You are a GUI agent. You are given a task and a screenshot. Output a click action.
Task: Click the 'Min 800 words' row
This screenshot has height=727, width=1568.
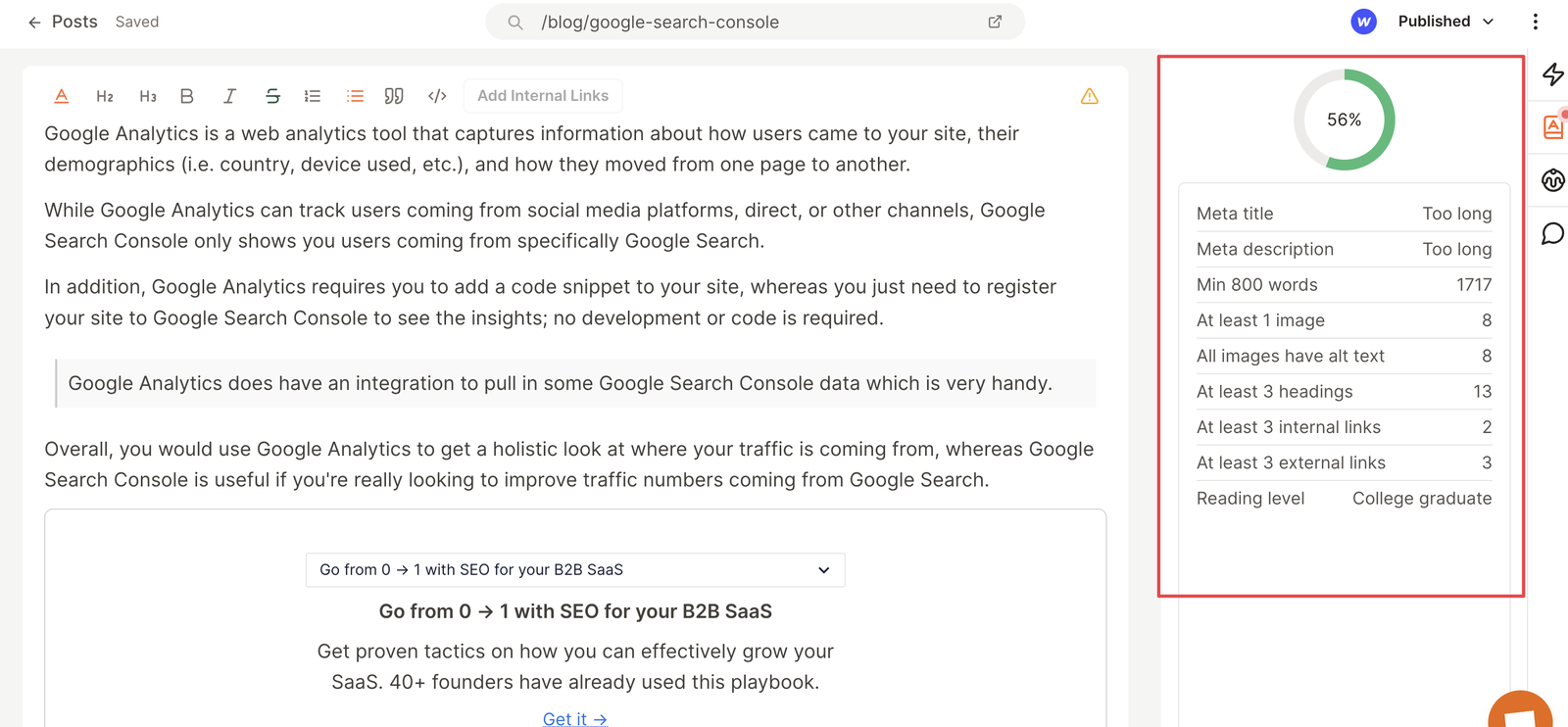1345,285
